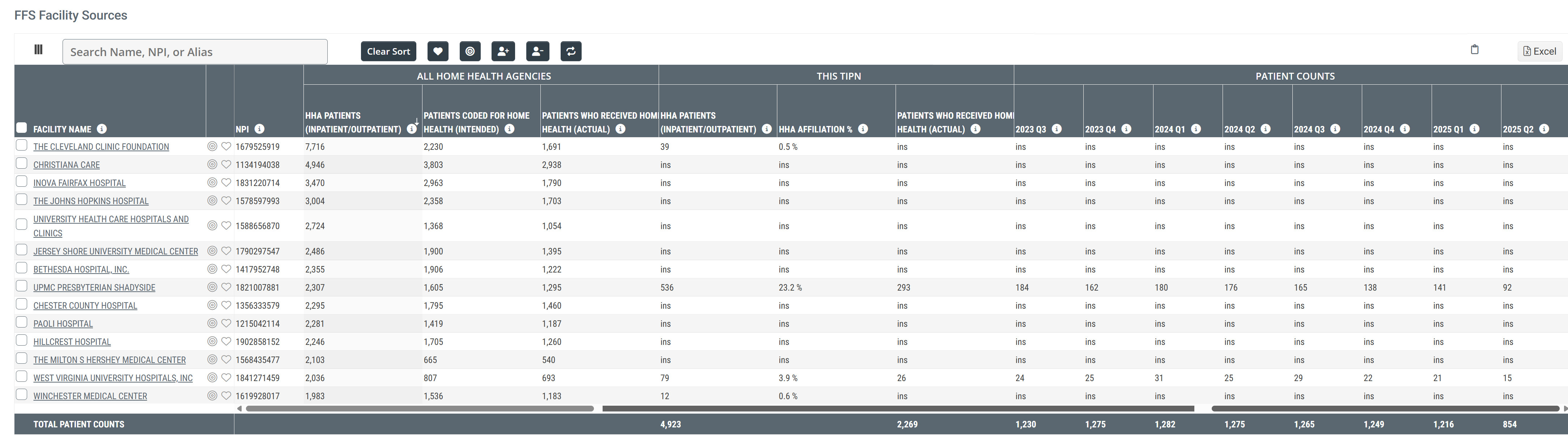Click the refresh arrows toolbar button
This screenshot has height=435, width=1568.
[571, 51]
